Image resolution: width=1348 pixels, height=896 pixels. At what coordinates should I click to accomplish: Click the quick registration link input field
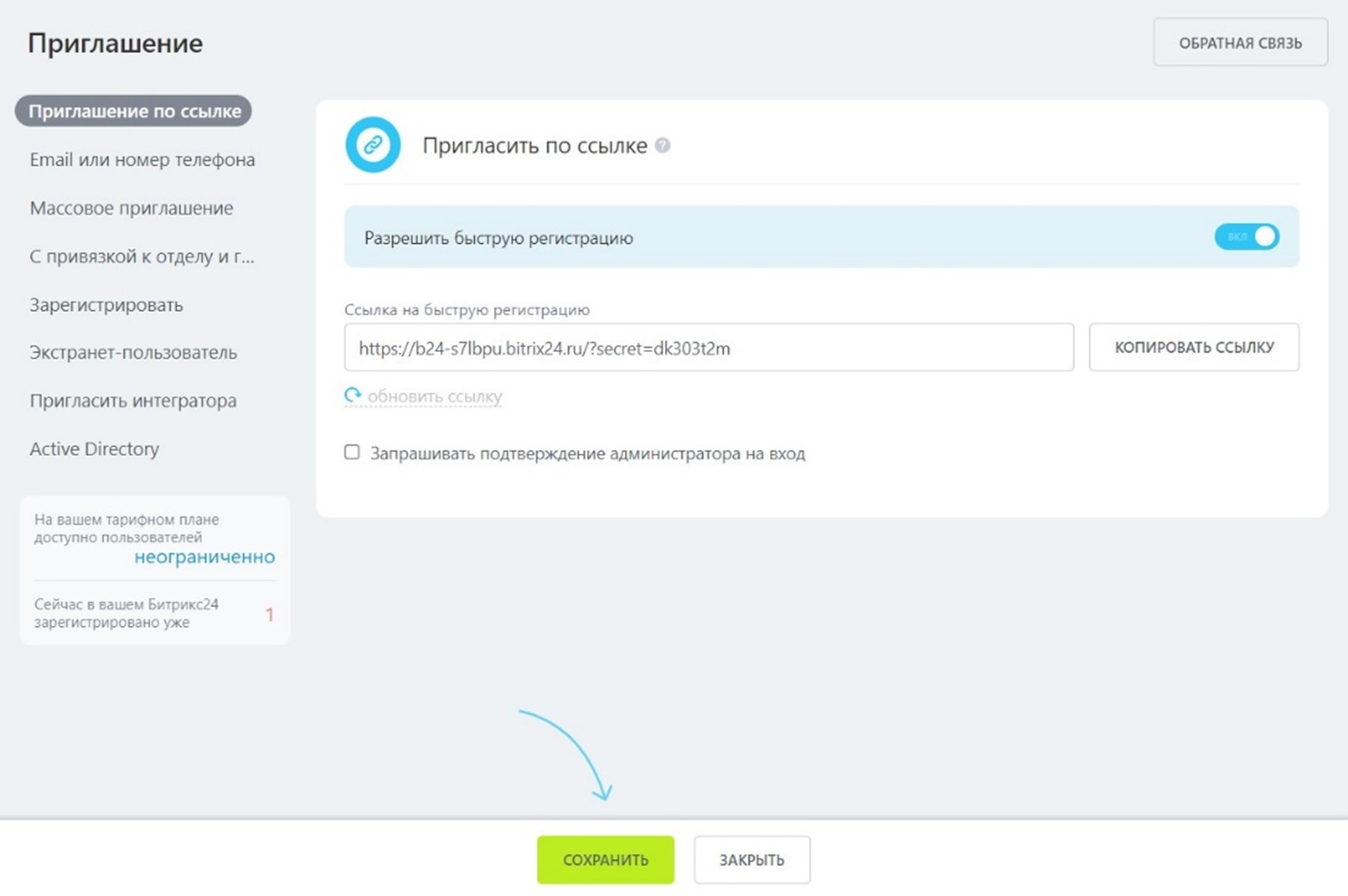[x=709, y=347]
